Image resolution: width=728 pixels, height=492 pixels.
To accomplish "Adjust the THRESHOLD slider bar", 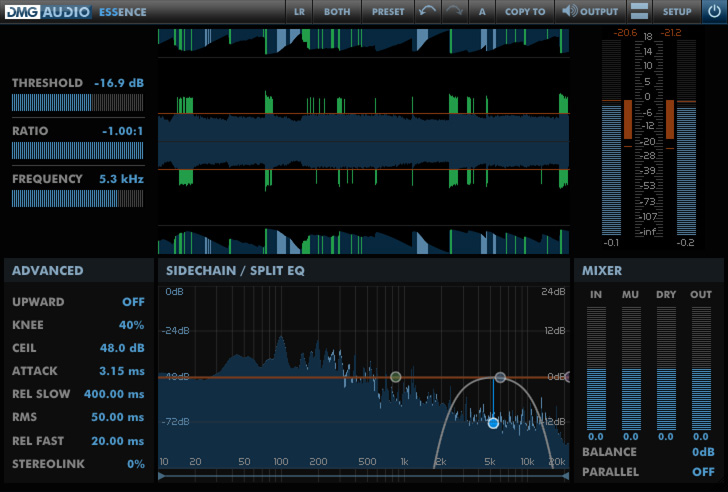I will pos(78,102).
